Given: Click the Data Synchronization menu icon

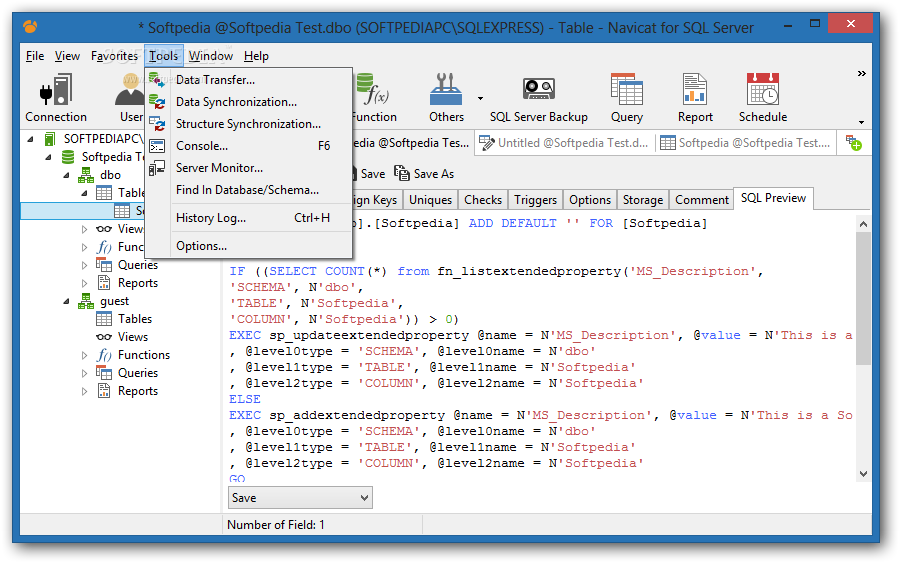Looking at the screenshot, I should pyautogui.click(x=157, y=102).
